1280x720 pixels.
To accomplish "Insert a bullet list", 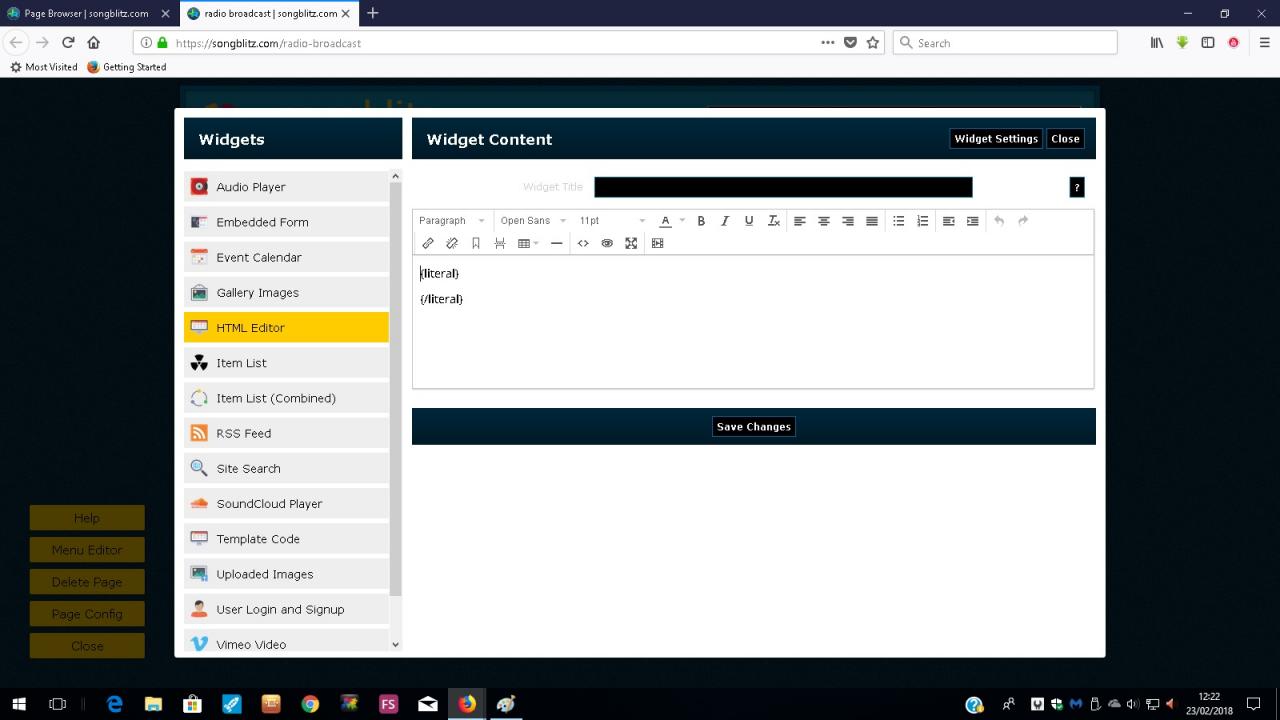I will pos(899,221).
